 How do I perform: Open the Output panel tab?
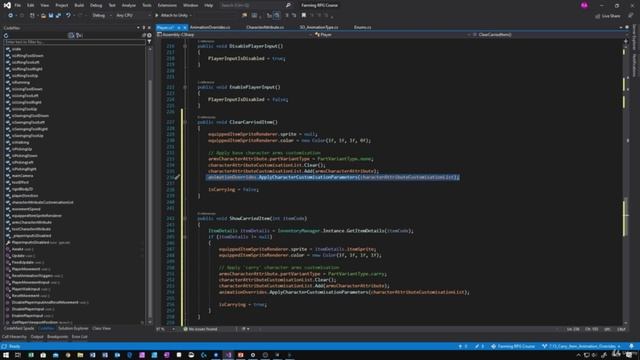coord(37,337)
